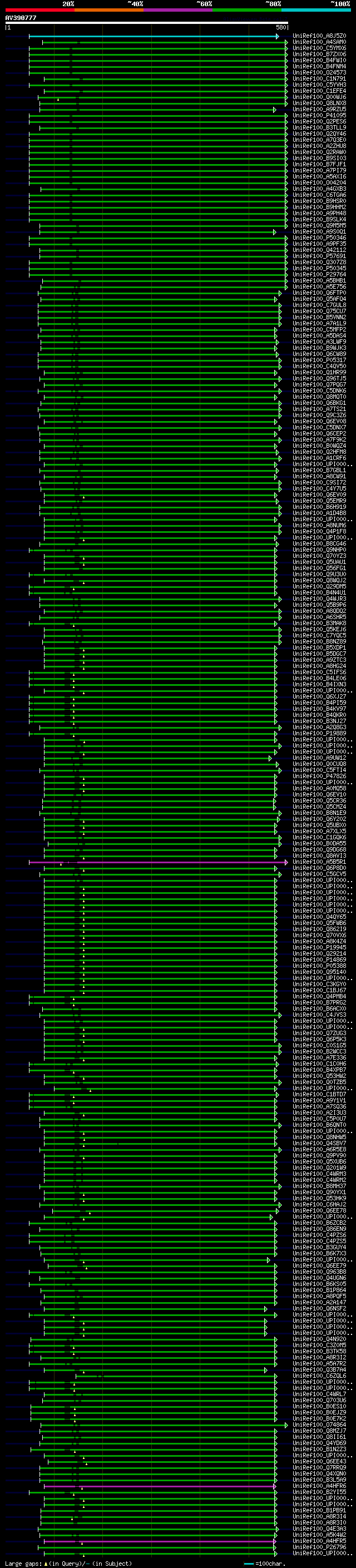Viewport: 356px width, 1568px height.
Task: Click the orange ~40% identity legend segment
Action: click(x=109, y=10)
